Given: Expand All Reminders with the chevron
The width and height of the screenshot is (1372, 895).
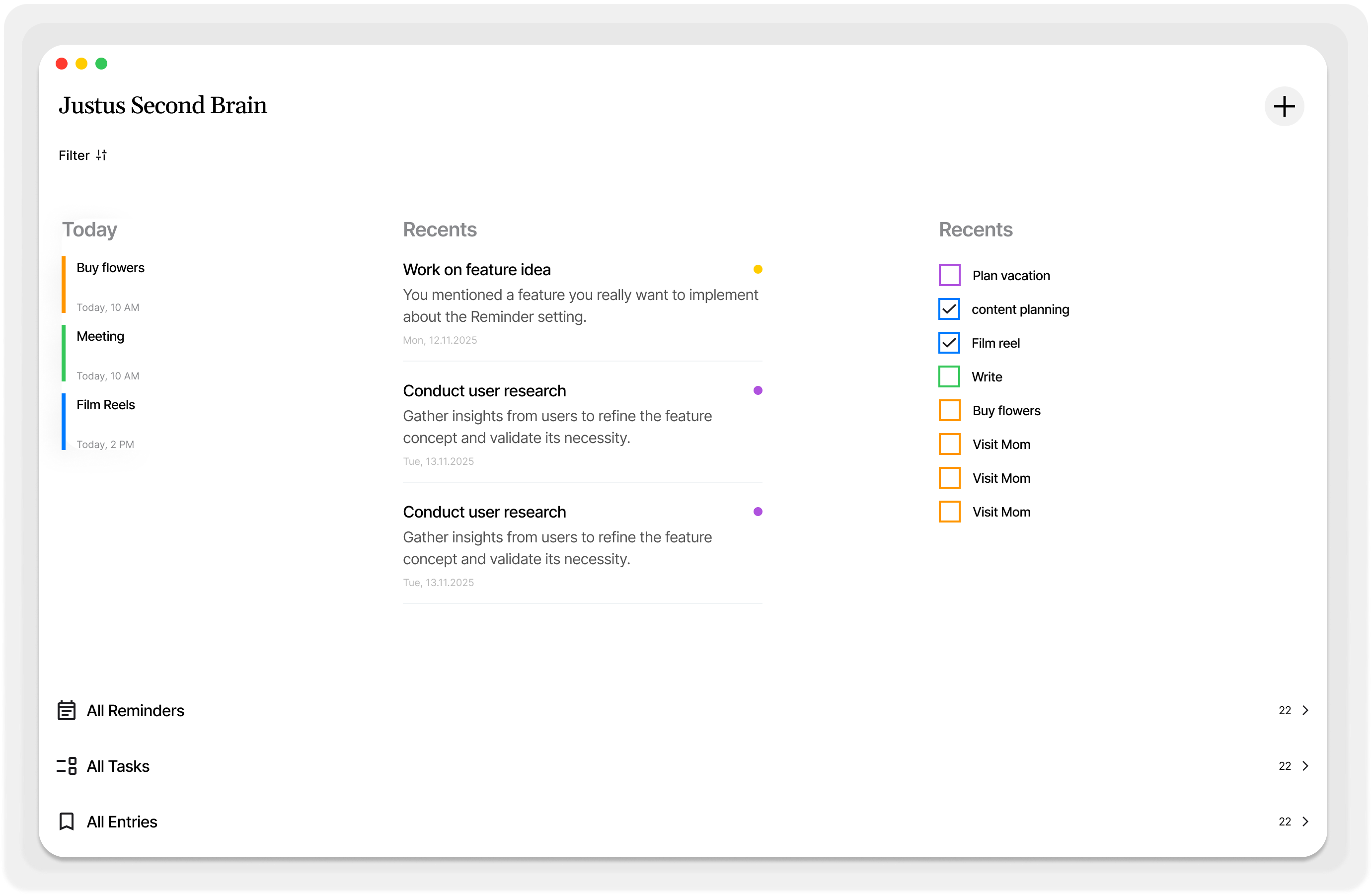Looking at the screenshot, I should coord(1305,710).
